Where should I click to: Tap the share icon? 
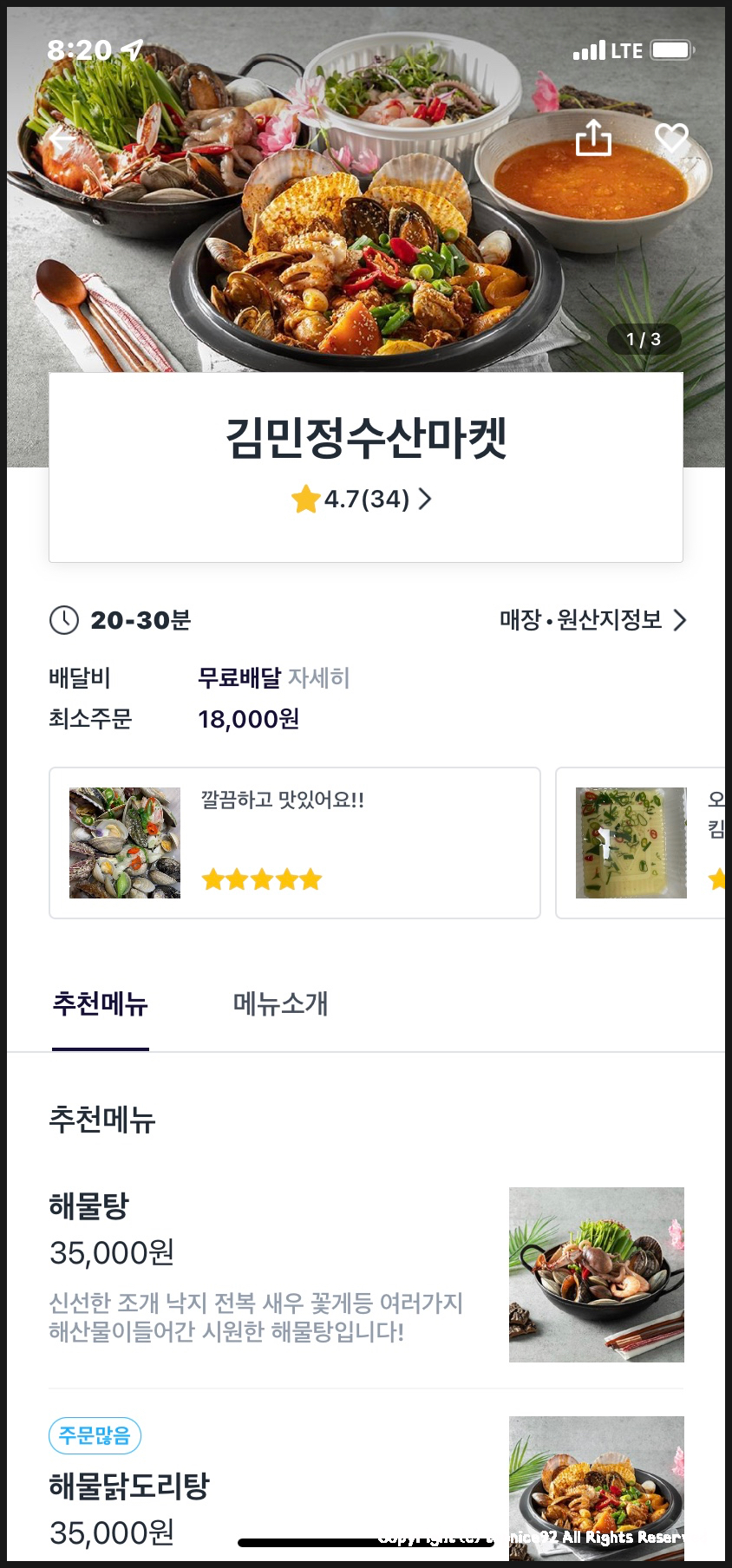point(594,138)
